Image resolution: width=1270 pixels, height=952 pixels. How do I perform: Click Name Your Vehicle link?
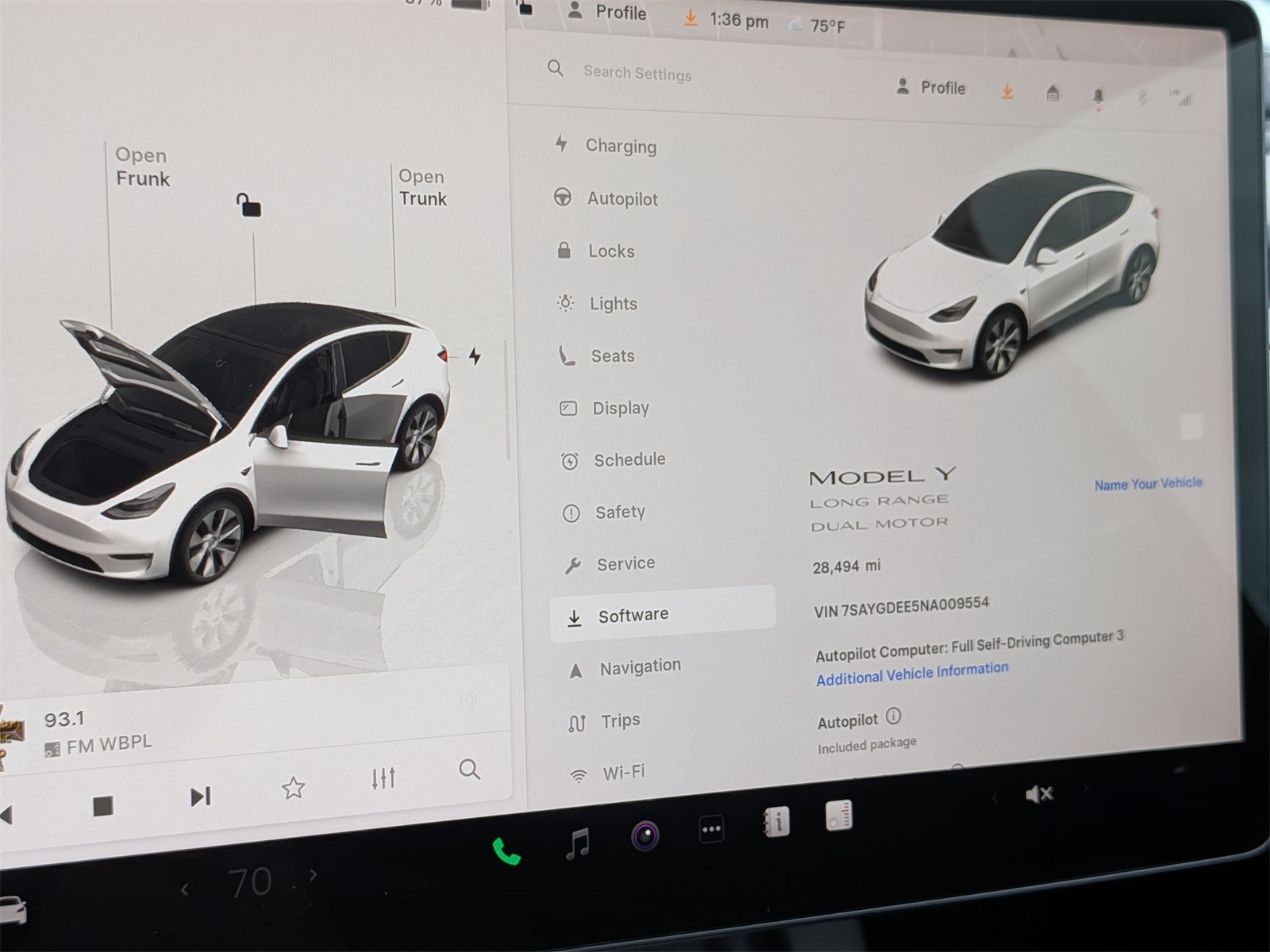pos(1148,483)
